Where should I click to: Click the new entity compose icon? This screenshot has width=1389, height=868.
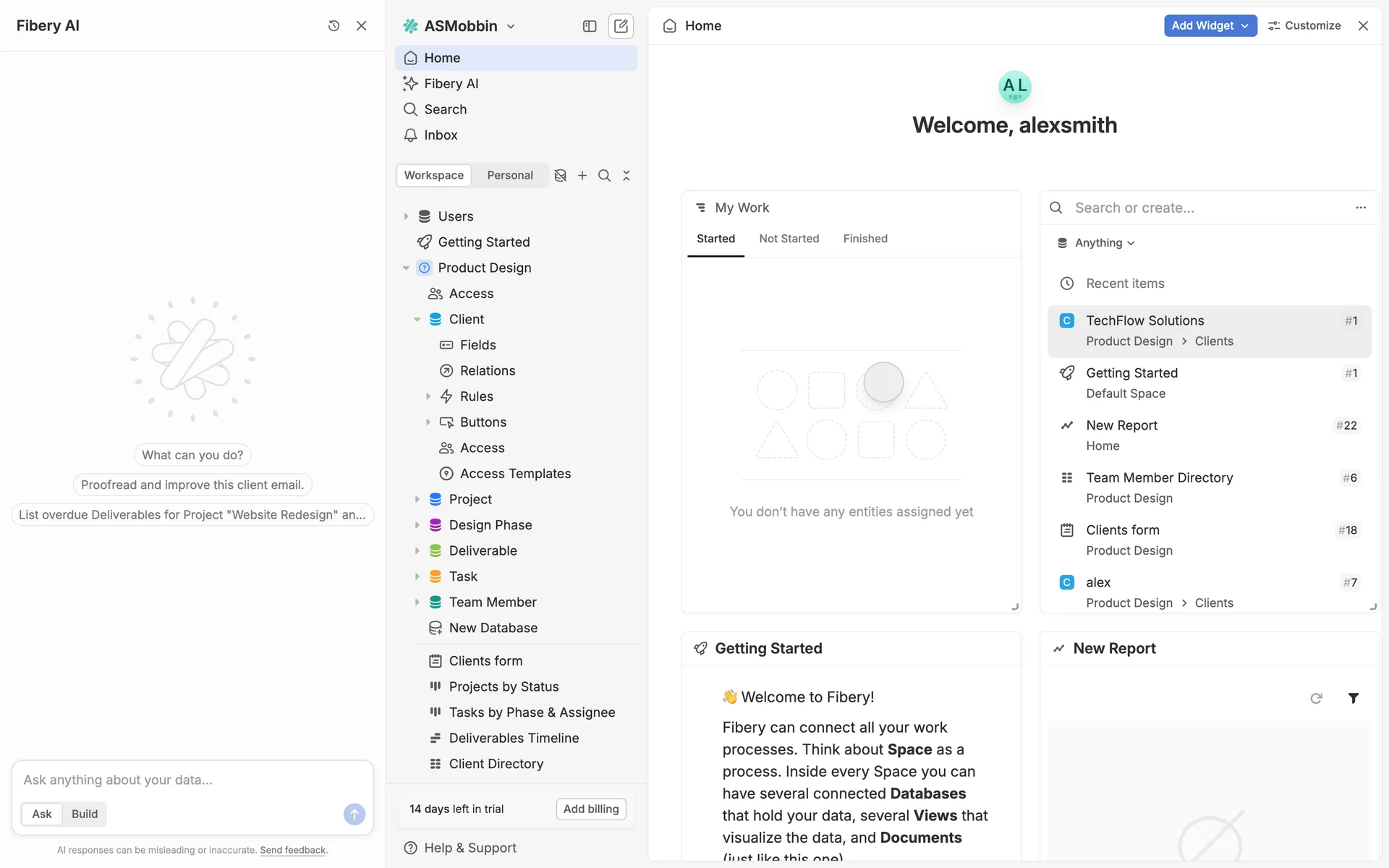621,26
